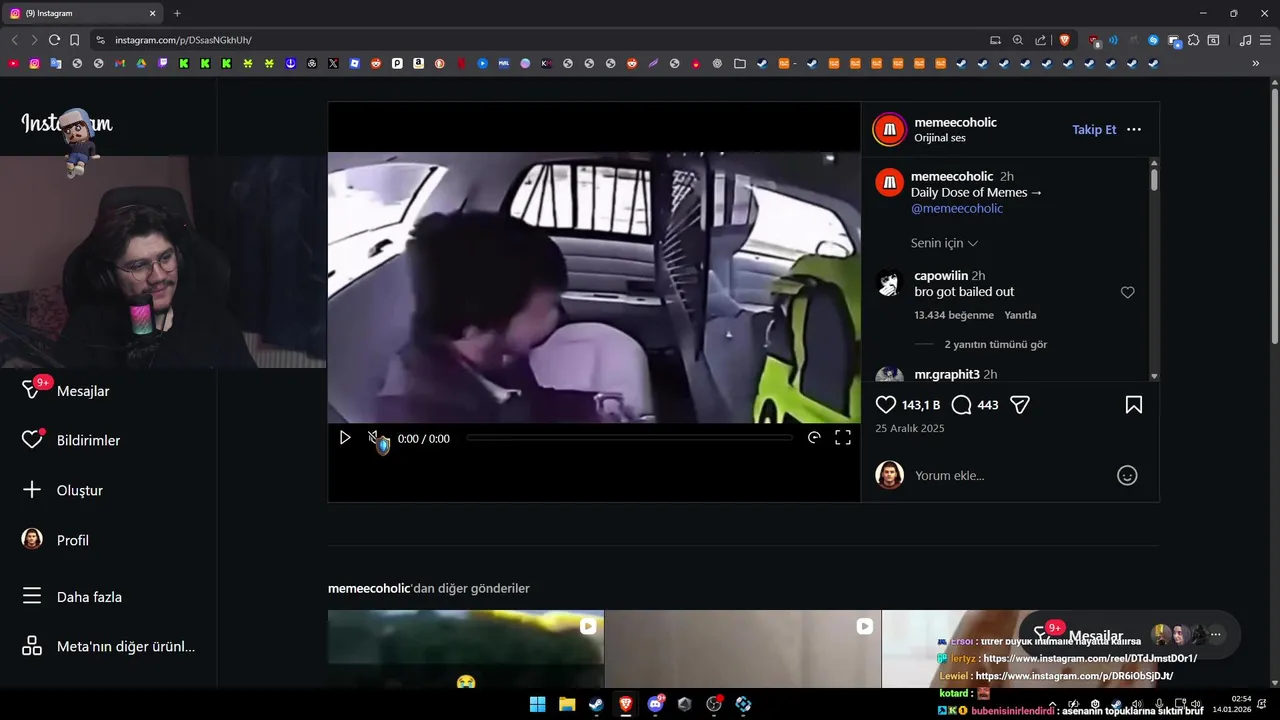The height and width of the screenshot is (720, 1280).
Task: Open Steam in the taskbar
Action: 596,704
